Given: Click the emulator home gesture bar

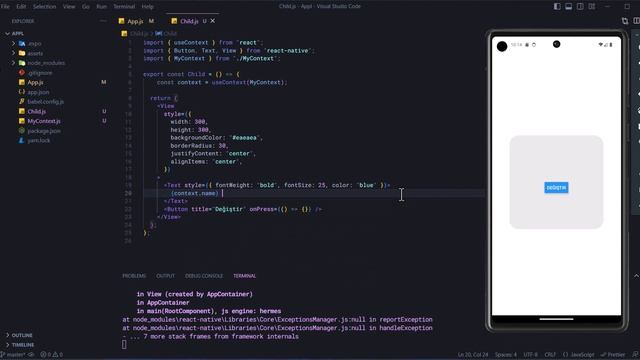Looking at the screenshot, I should click(x=556, y=319).
